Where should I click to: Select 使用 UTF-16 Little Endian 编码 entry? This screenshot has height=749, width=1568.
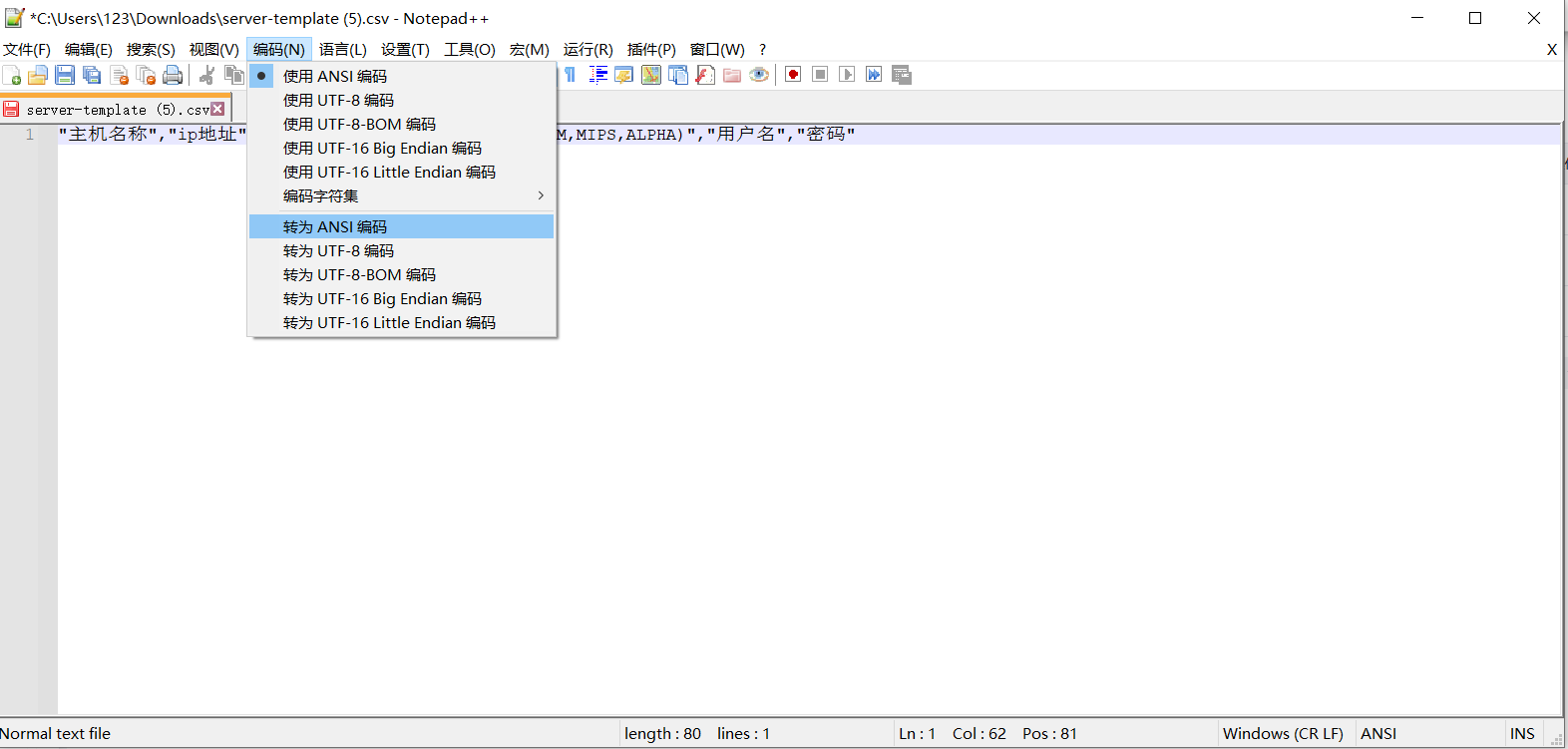(x=389, y=173)
